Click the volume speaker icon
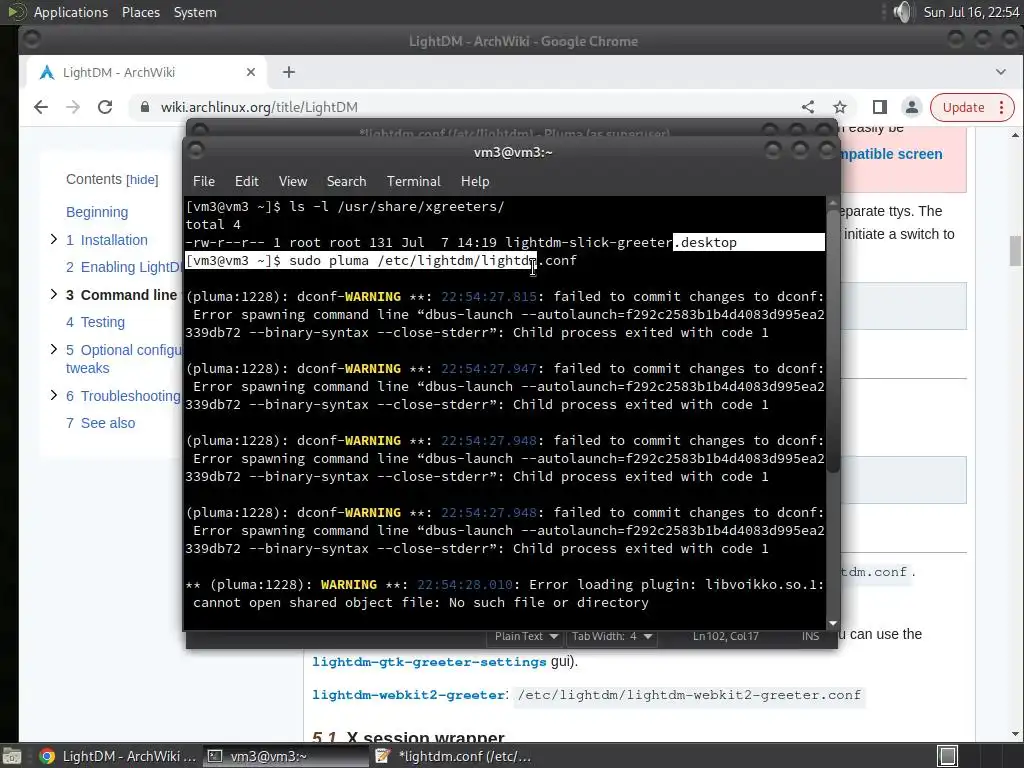Image resolution: width=1024 pixels, height=768 pixels. tap(903, 12)
